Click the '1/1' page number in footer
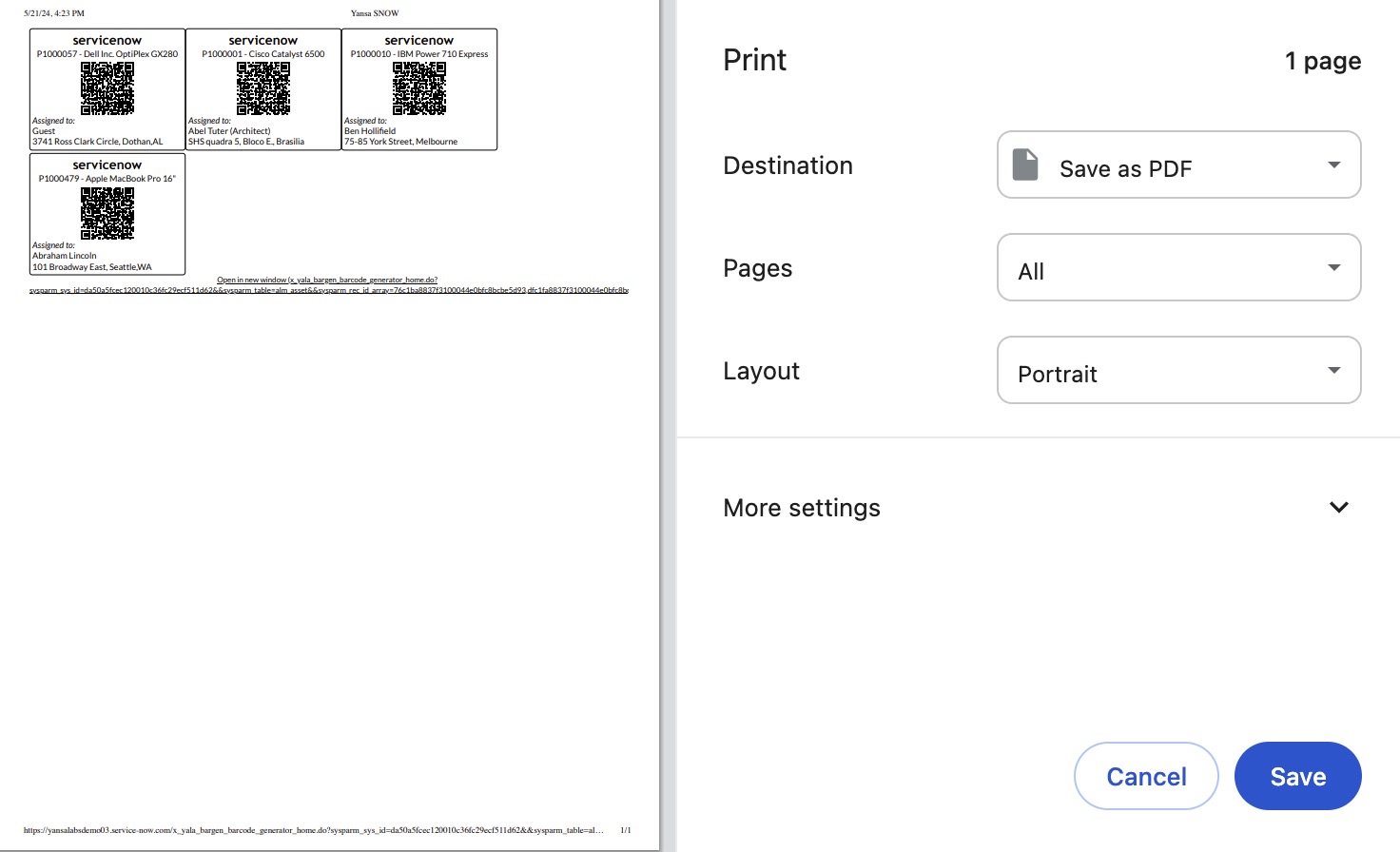This screenshot has height=852, width=1400. tap(626, 830)
